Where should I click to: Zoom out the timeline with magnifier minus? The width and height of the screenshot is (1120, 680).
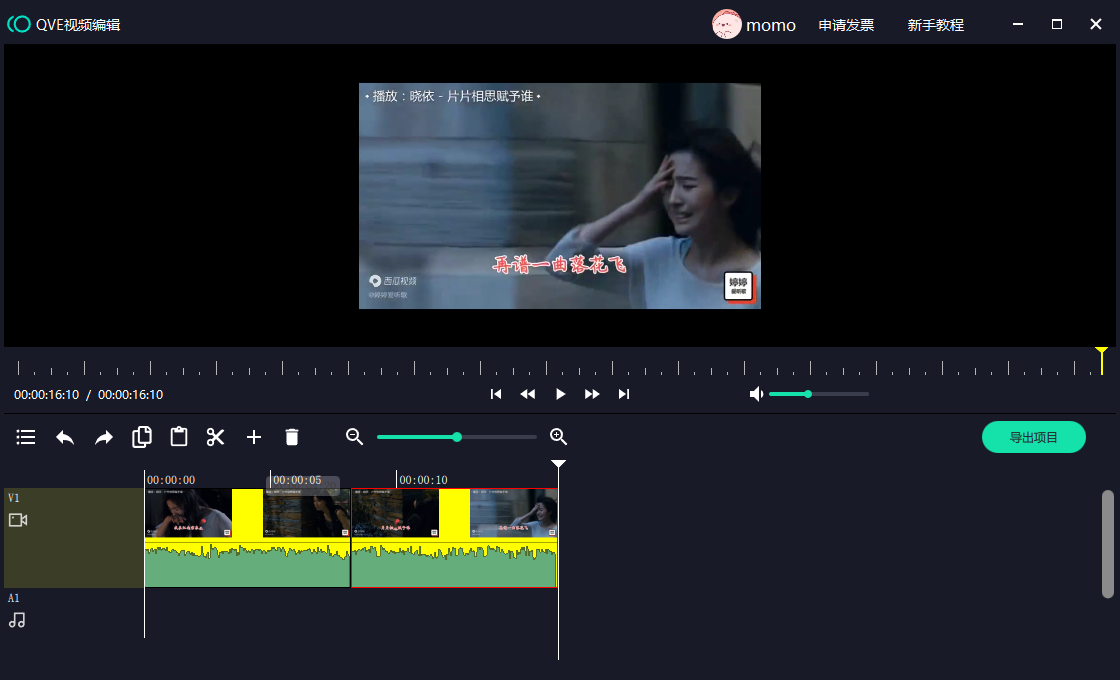coord(354,437)
